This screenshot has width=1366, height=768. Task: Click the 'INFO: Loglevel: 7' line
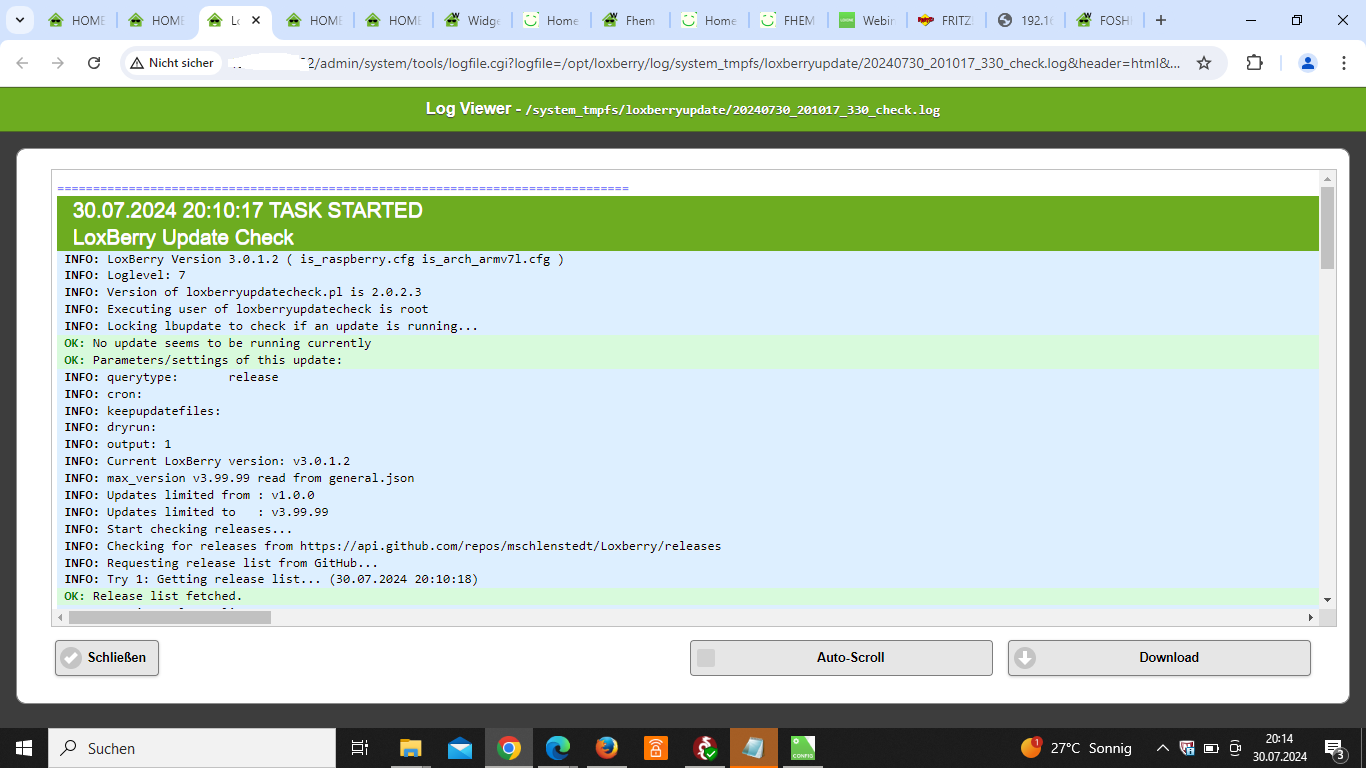(688, 275)
